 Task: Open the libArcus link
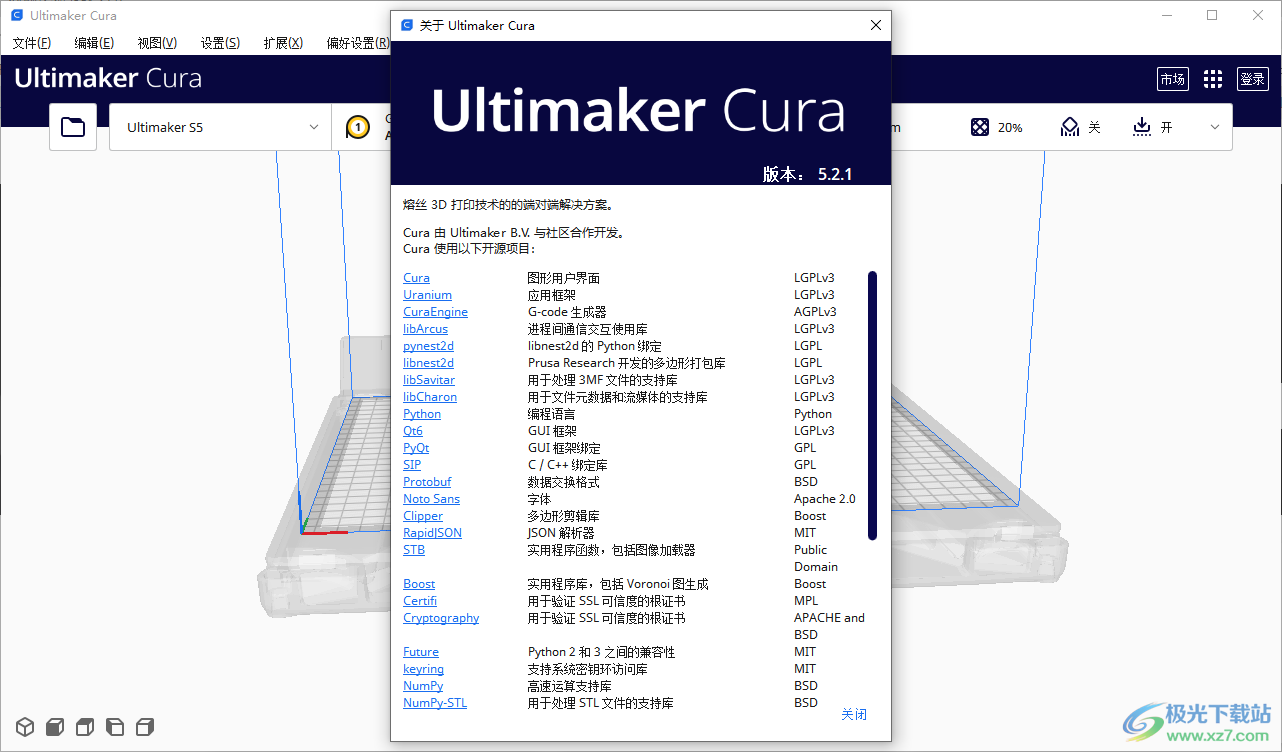425,329
